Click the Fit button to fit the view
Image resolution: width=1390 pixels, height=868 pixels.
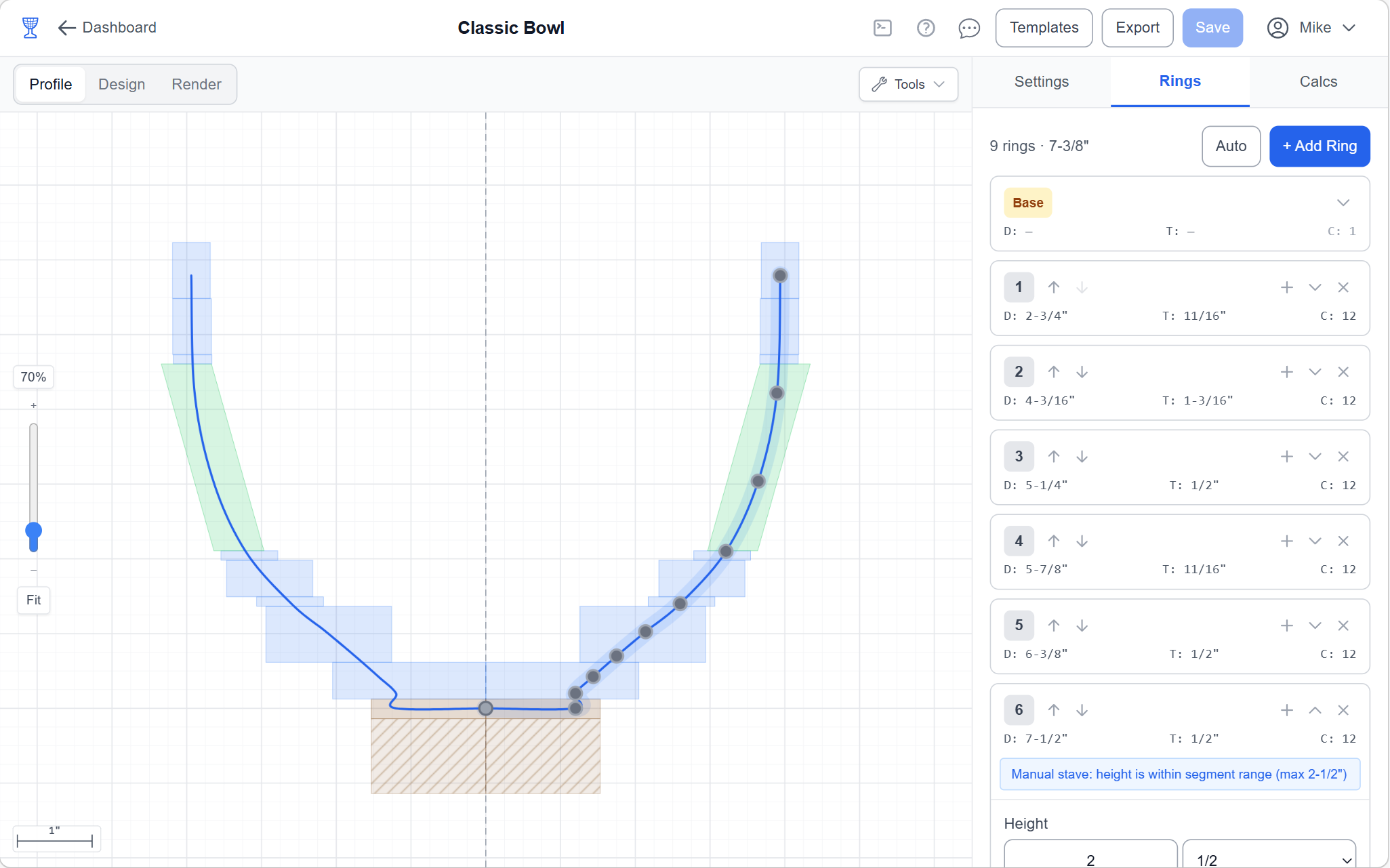[33, 600]
